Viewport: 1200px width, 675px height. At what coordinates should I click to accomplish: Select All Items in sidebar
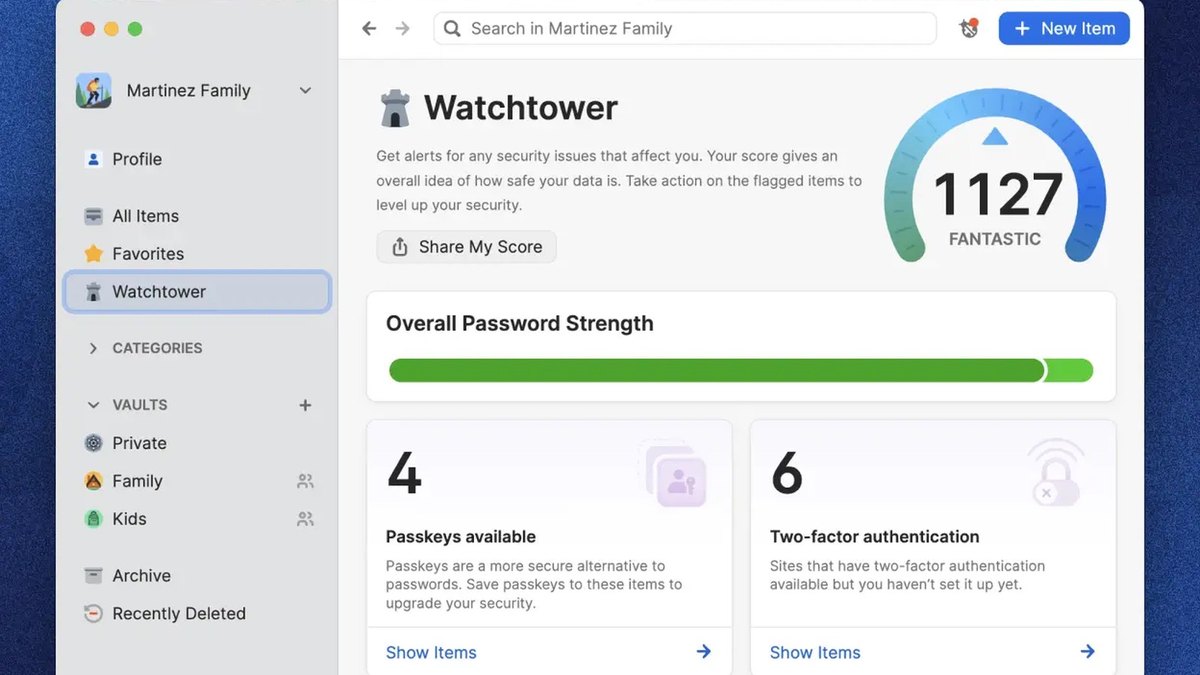click(x=198, y=216)
